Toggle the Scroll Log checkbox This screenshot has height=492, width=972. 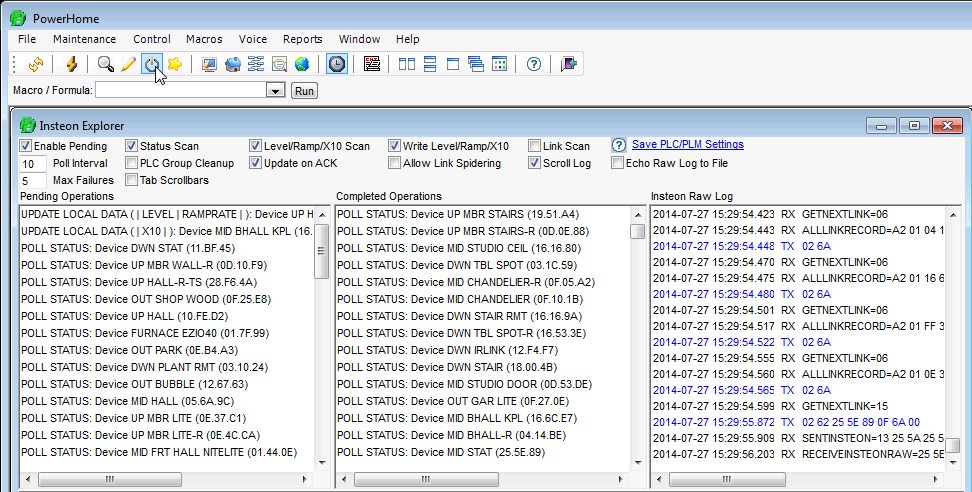tap(534, 163)
